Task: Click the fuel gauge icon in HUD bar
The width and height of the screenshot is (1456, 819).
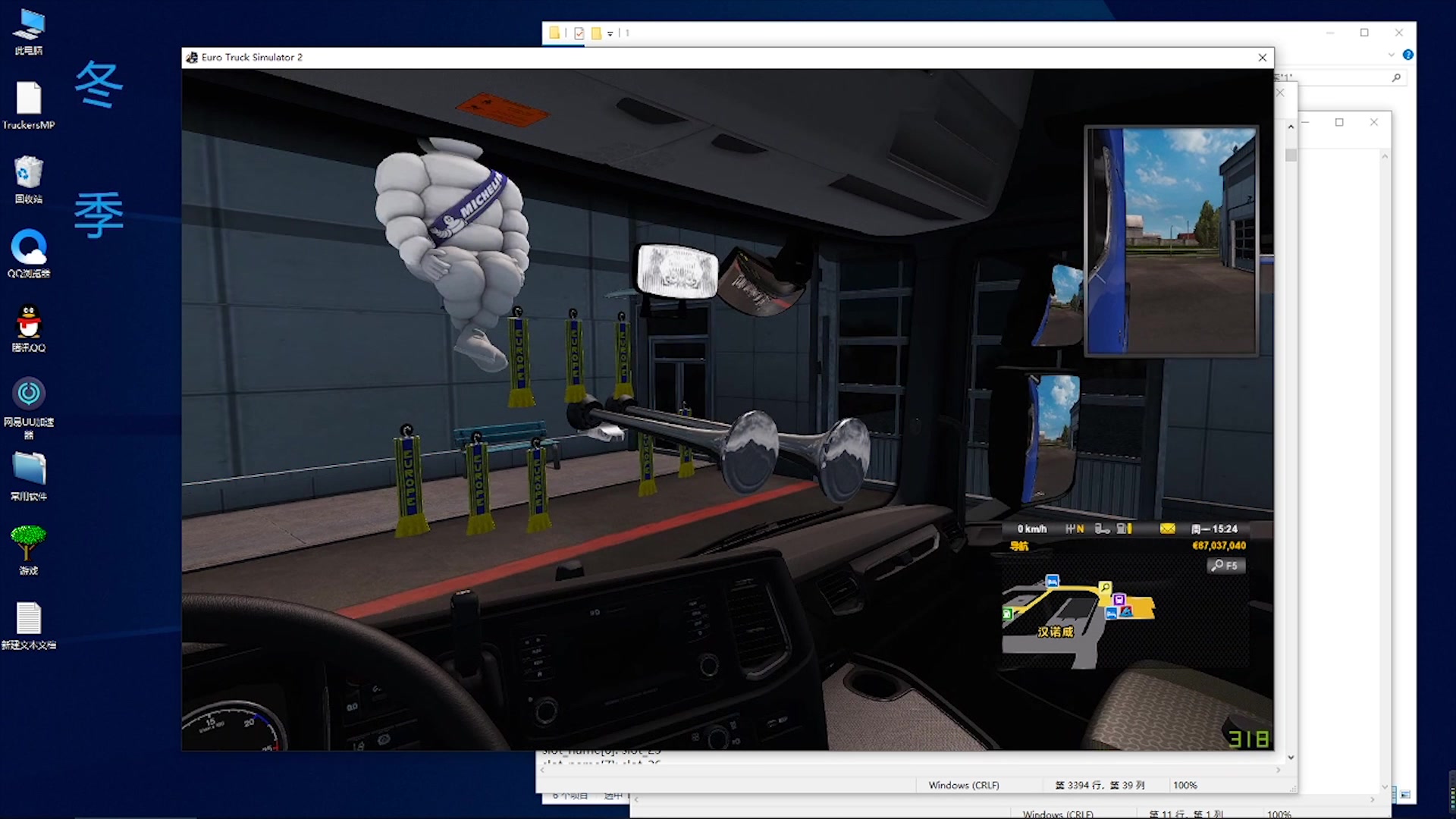Action: [1124, 529]
